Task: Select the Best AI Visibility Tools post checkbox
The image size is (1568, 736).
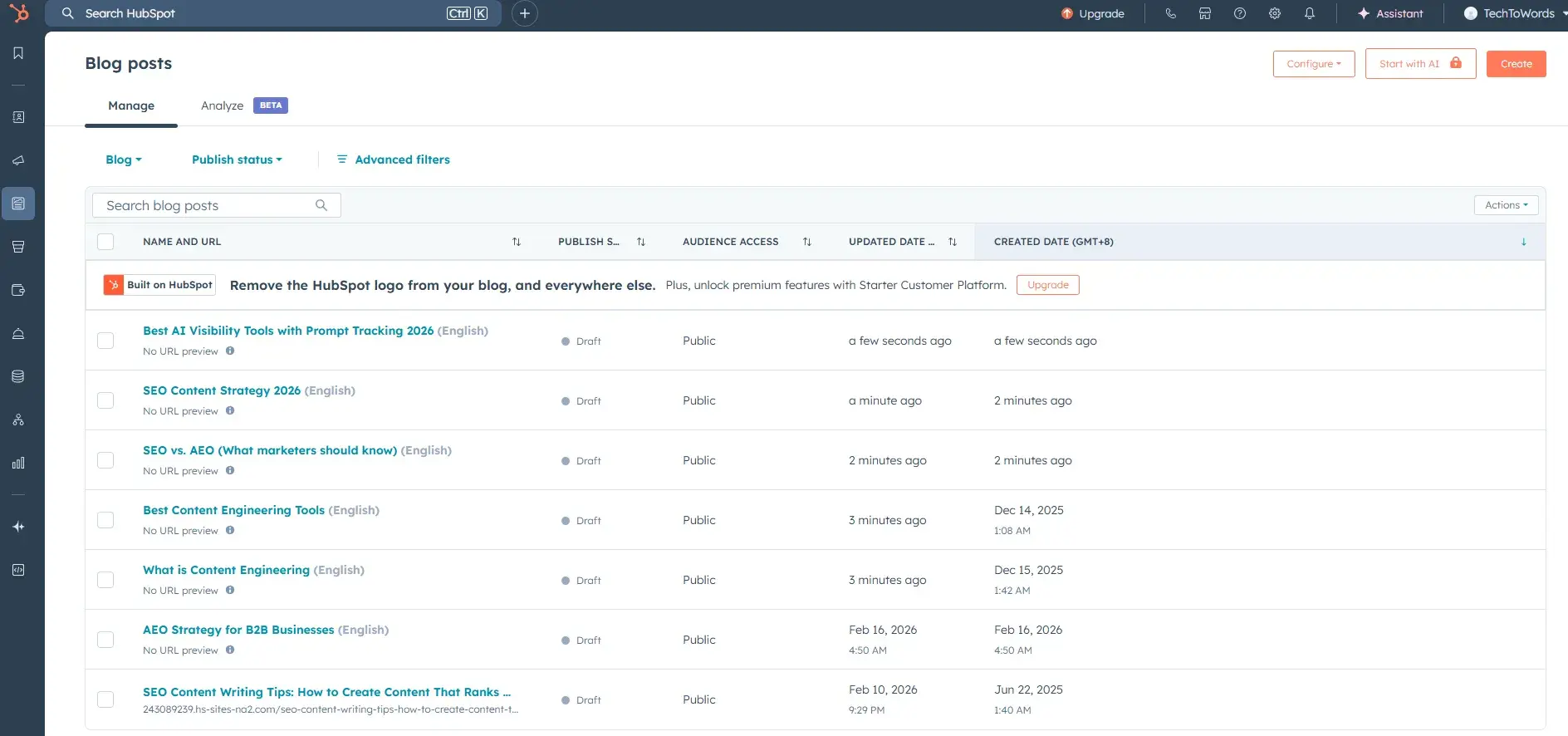Action: [105, 341]
